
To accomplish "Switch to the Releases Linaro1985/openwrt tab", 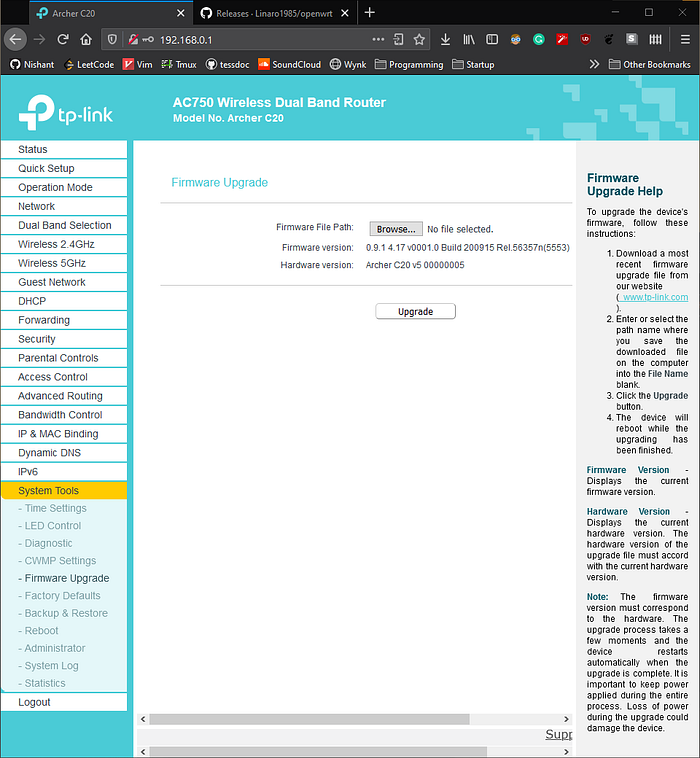I will pos(274,13).
